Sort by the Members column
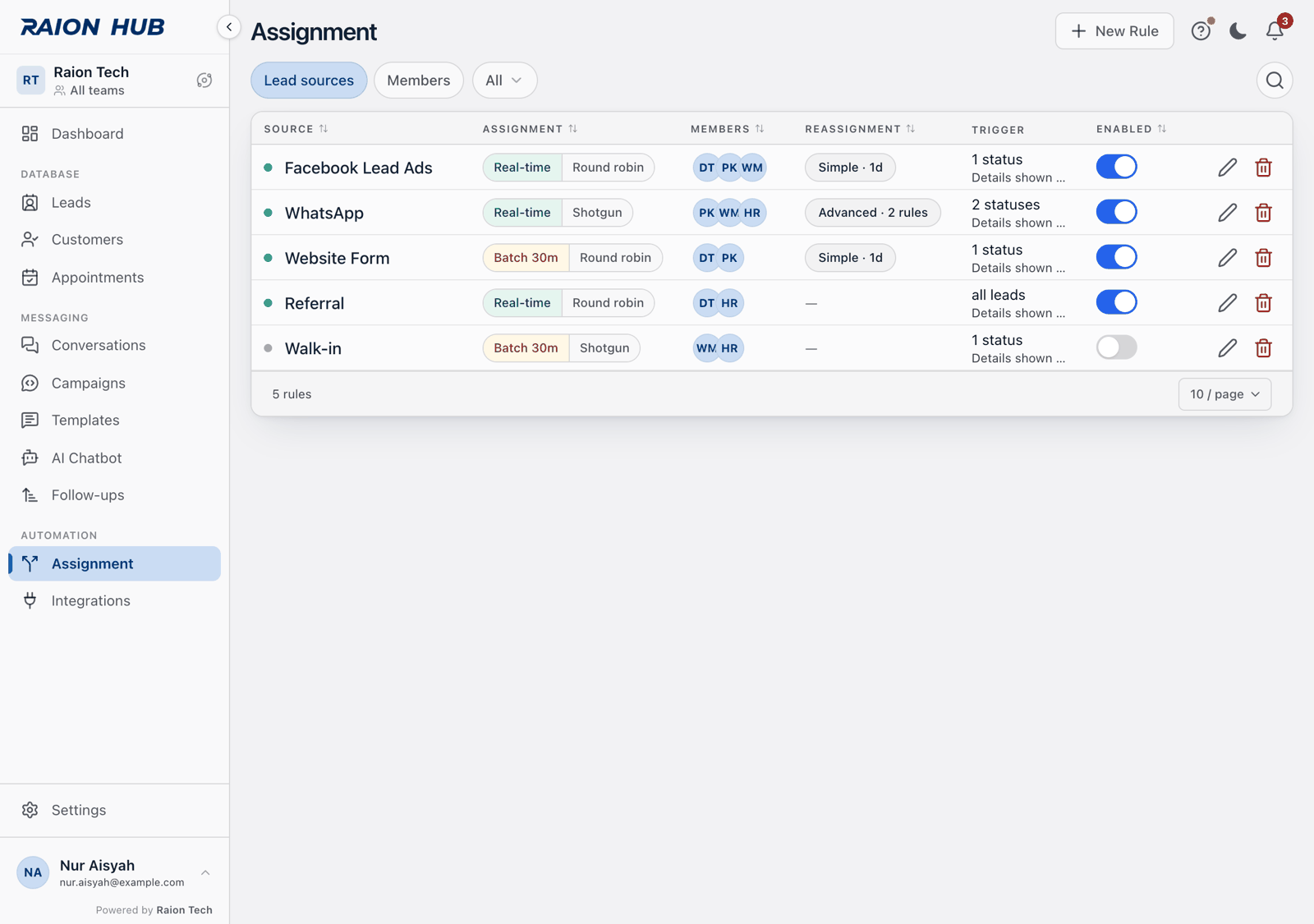Screen dimensions: 1314x924 [728, 129]
